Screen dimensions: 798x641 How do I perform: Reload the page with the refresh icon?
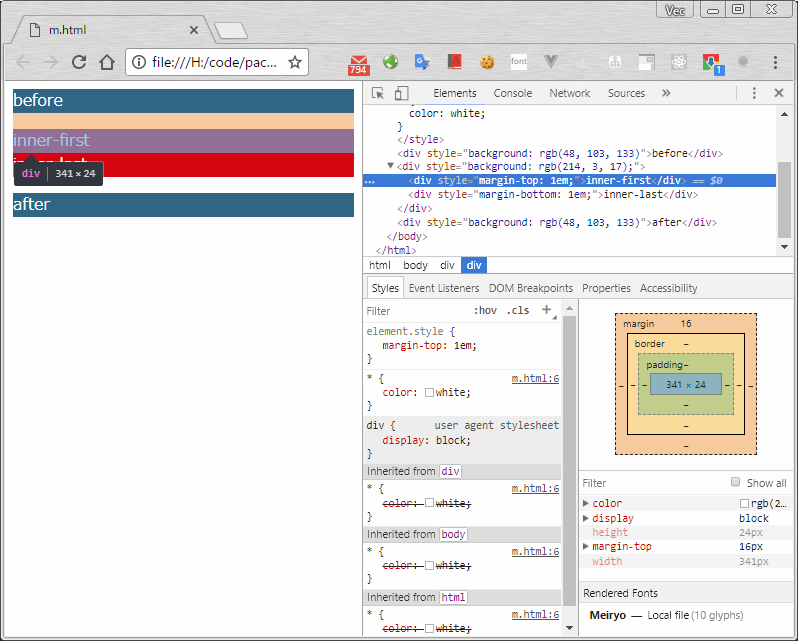[x=79, y=62]
